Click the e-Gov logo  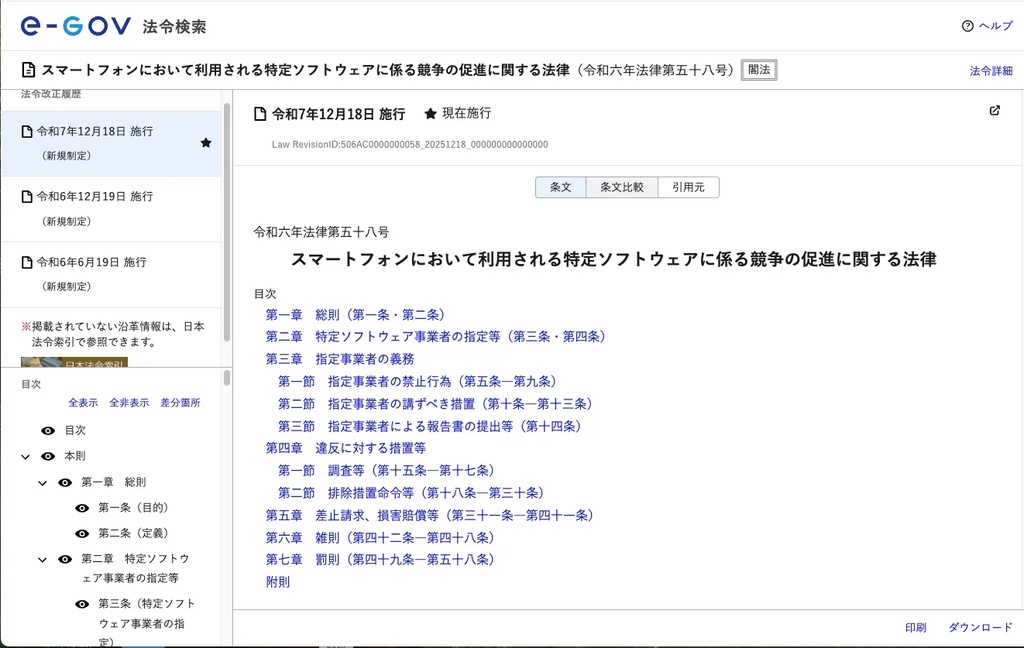[x=75, y=26]
